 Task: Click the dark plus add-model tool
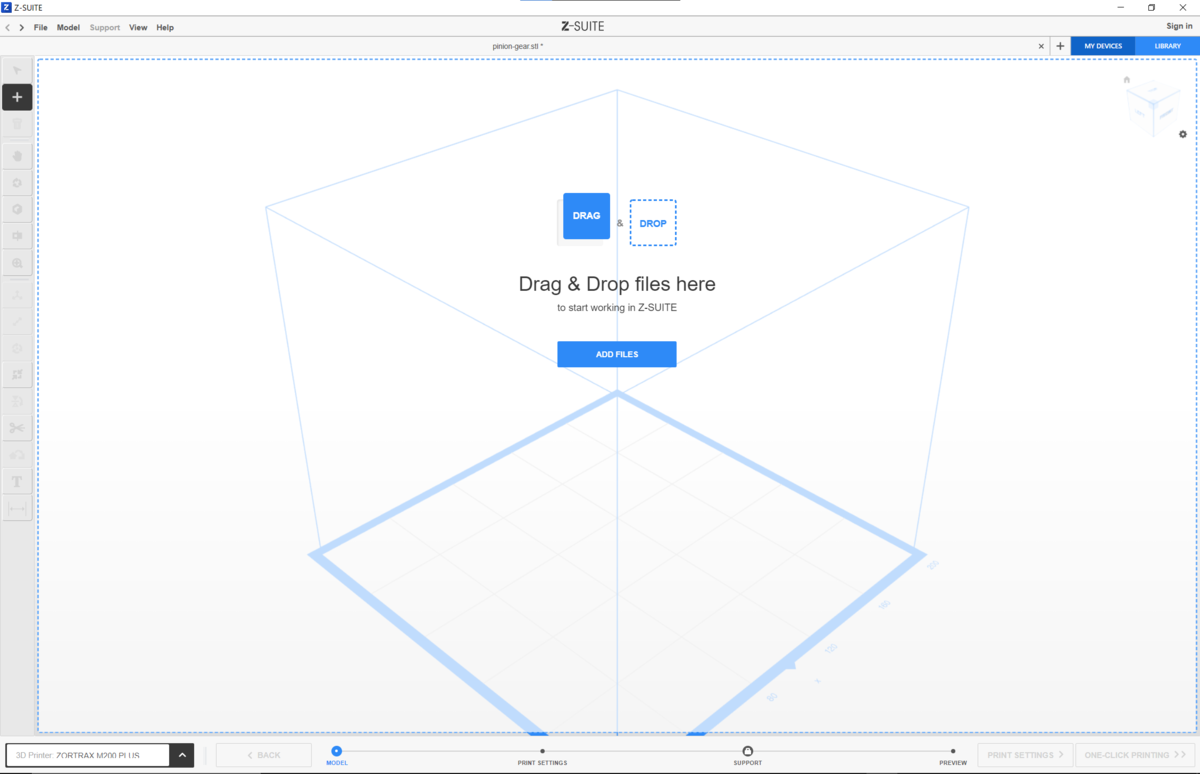tap(17, 97)
